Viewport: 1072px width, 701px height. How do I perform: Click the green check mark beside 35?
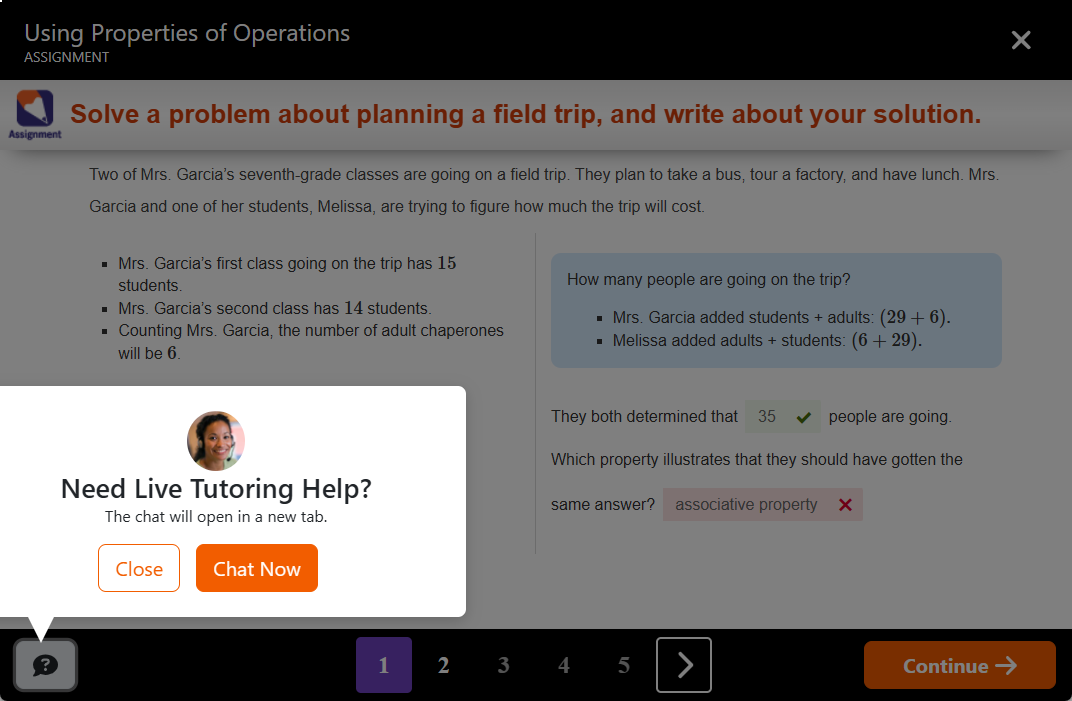click(x=804, y=417)
